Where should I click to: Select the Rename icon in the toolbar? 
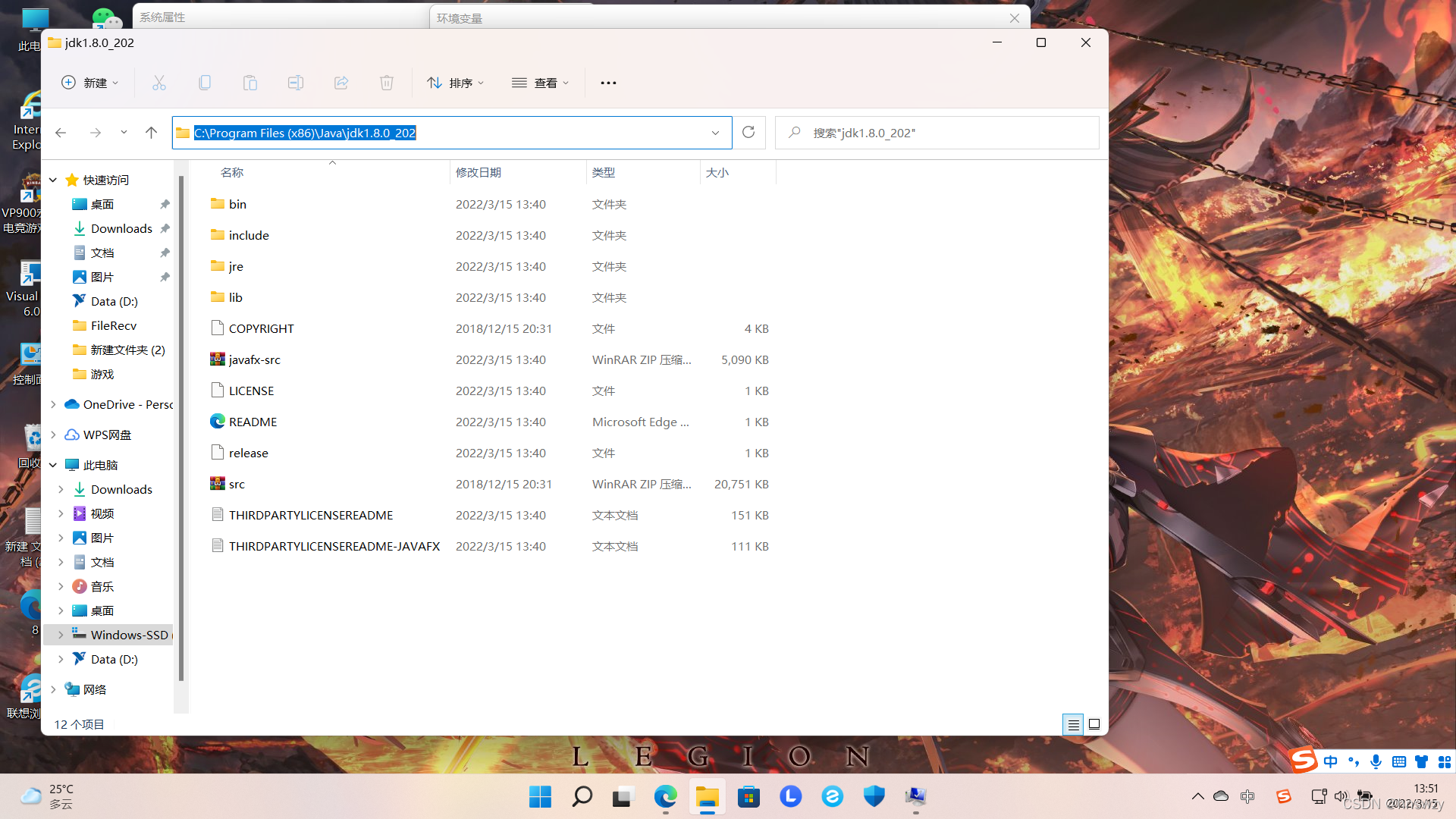[x=295, y=83]
